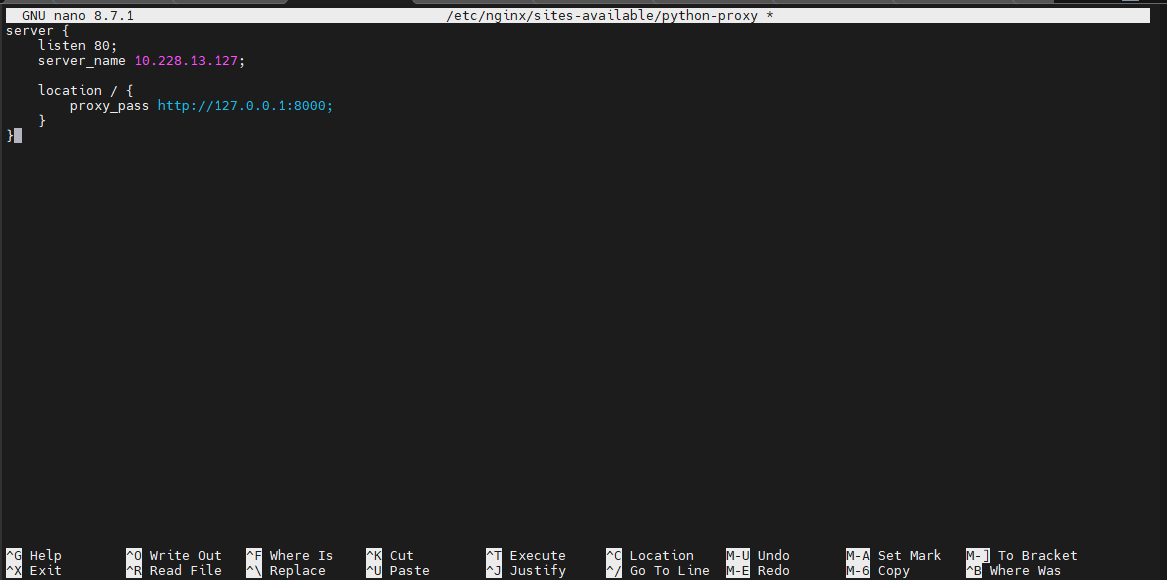Click the server_name directive keyword
The height and width of the screenshot is (580, 1167).
point(82,60)
